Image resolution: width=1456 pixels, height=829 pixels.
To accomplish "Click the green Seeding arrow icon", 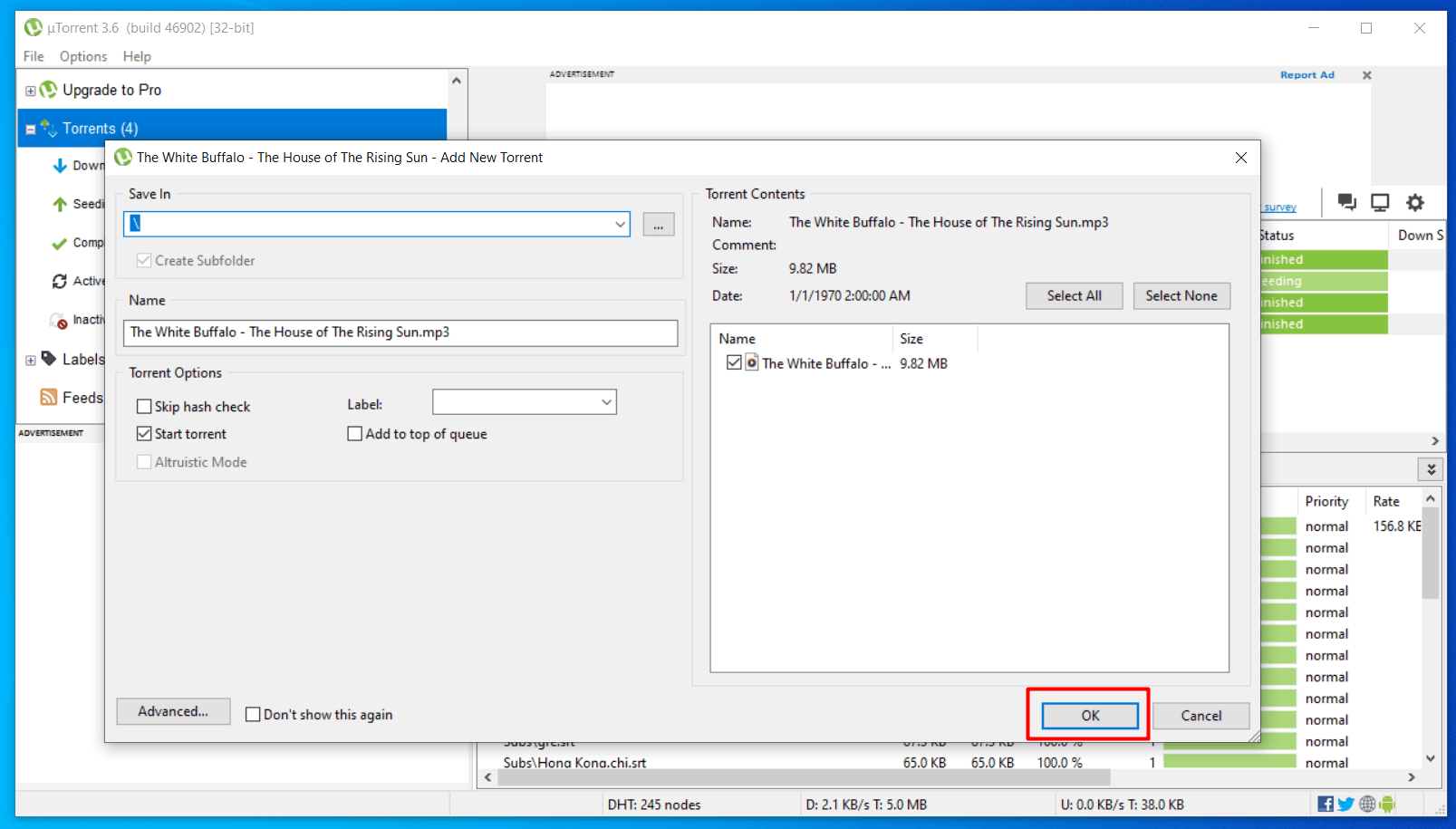I will coord(60,204).
